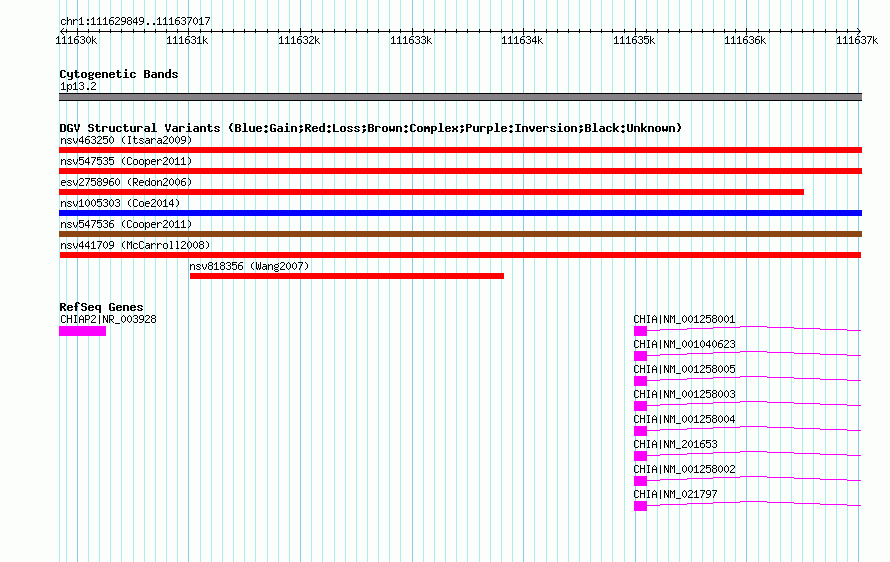
Task: Click the RefSeq Genes track title
Action: 101,307
